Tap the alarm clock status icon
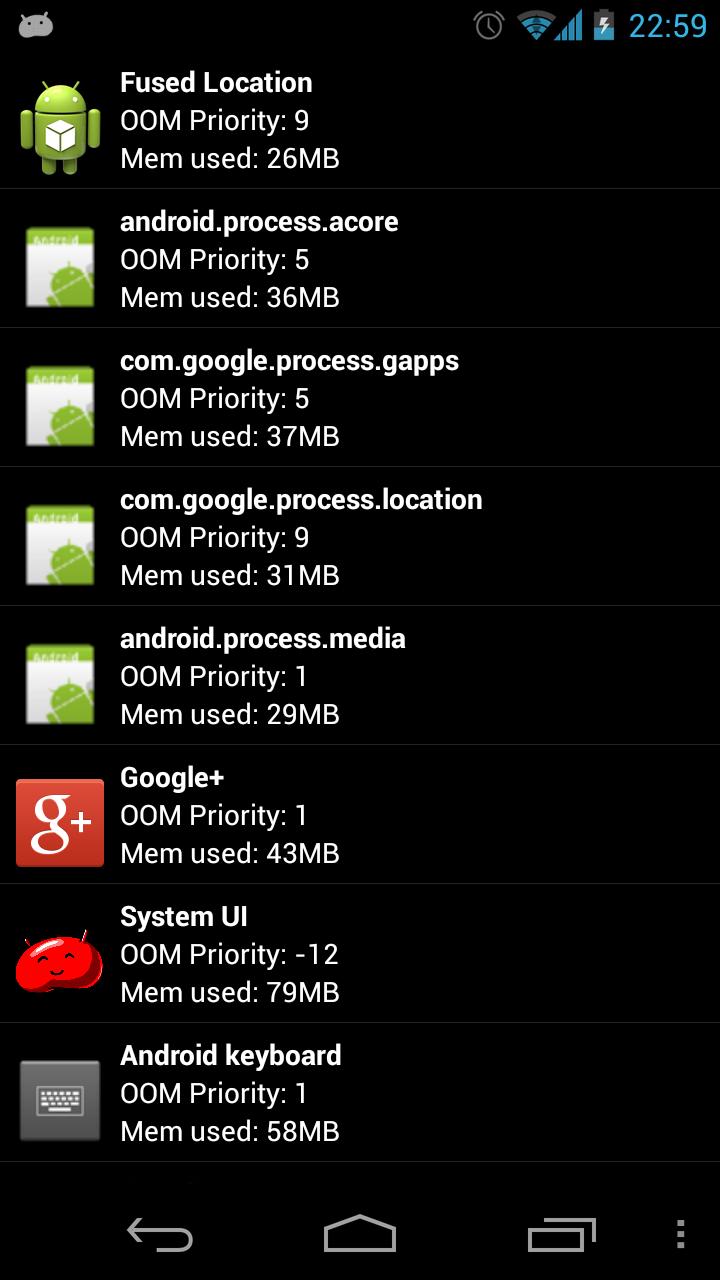The image size is (720, 1280). pos(489,25)
